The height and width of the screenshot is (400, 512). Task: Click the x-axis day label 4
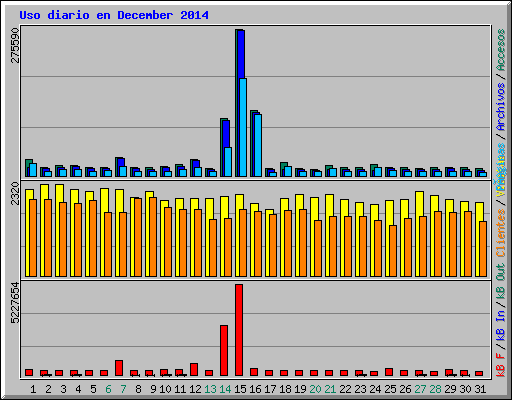[78, 389]
